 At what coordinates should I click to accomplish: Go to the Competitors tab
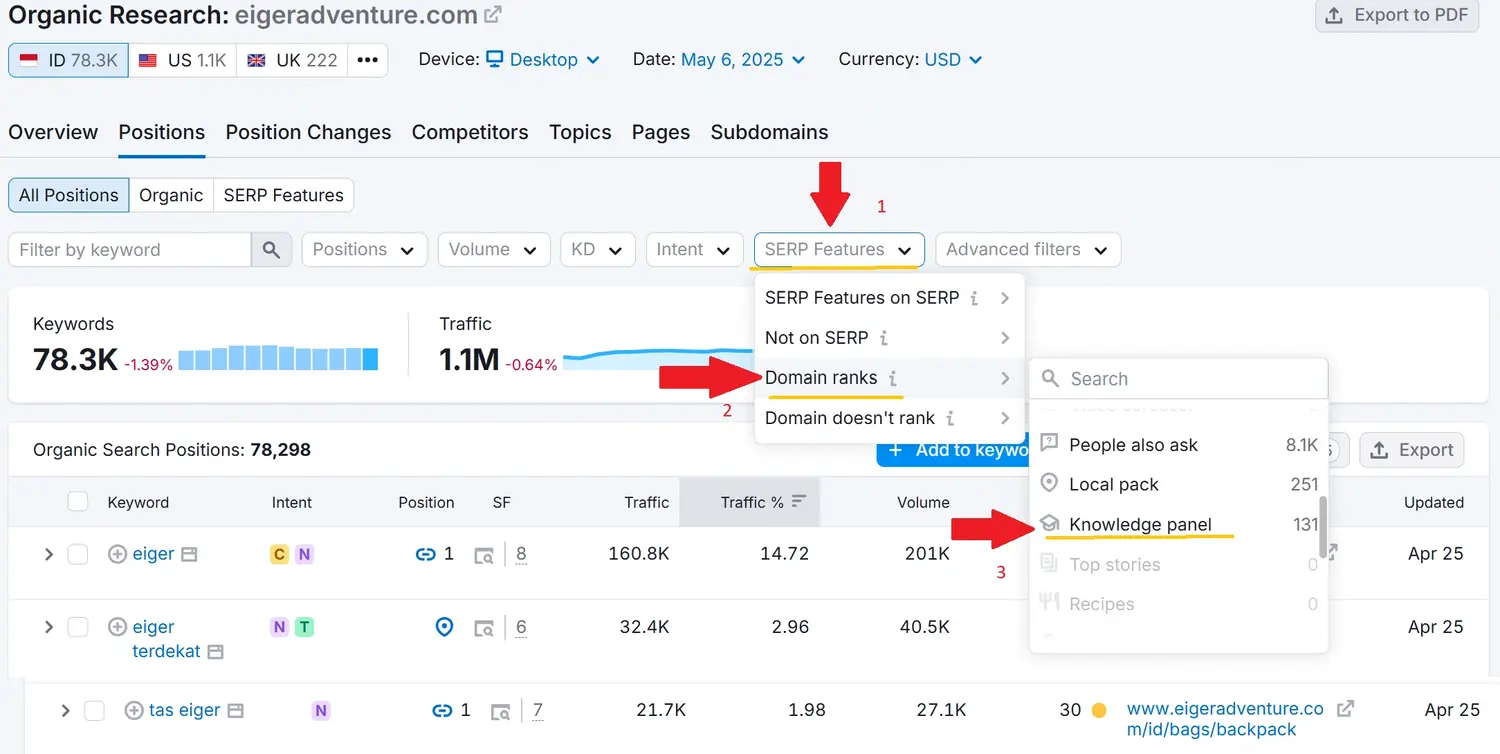[x=470, y=132]
